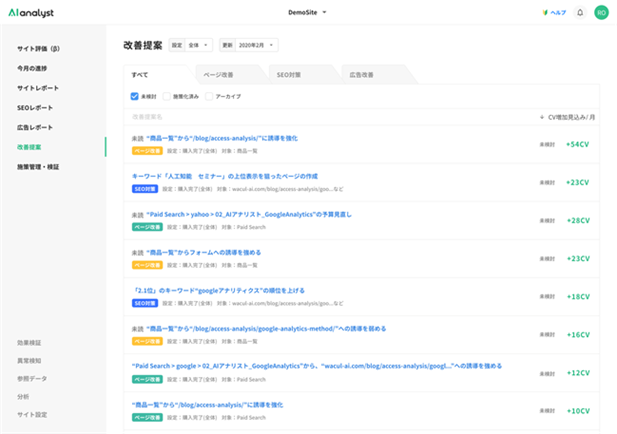Click the +18CV value

tap(578, 297)
